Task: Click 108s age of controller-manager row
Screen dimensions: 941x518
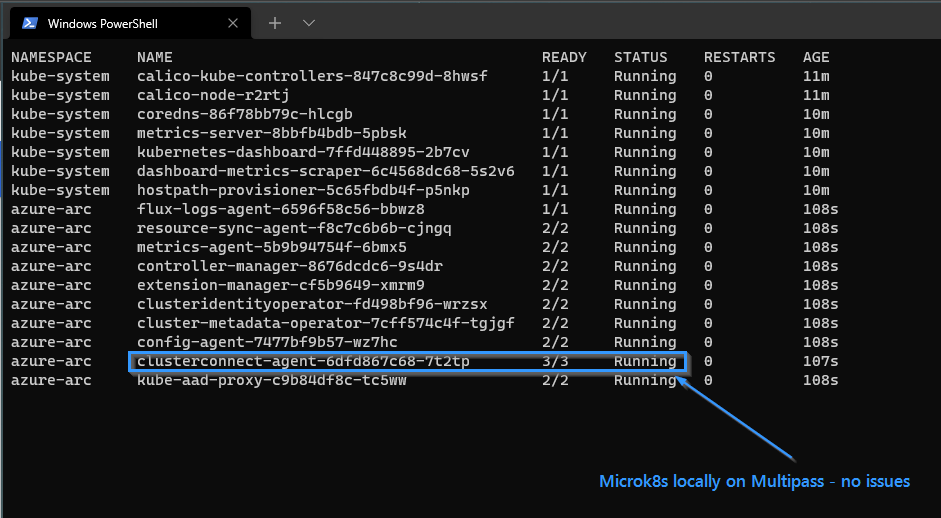Action: (x=820, y=267)
